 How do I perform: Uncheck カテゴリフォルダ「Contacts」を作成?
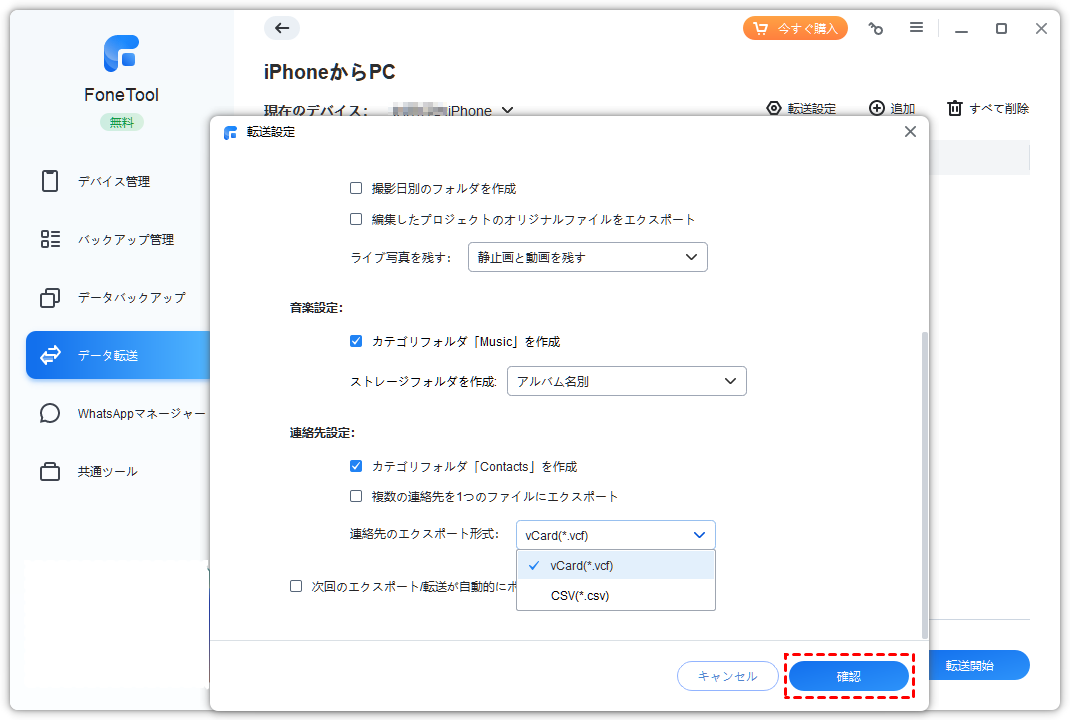point(356,466)
